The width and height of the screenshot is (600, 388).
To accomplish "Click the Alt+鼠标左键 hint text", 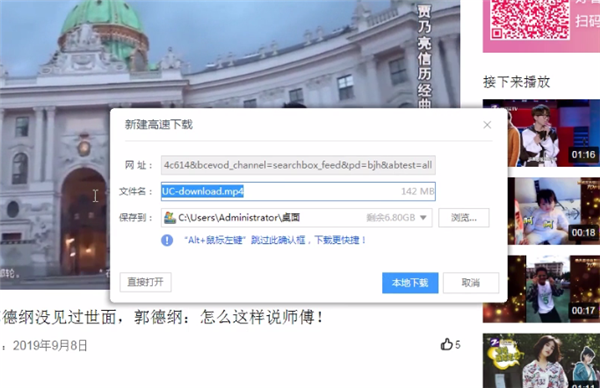I will click(x=276, y=240).
